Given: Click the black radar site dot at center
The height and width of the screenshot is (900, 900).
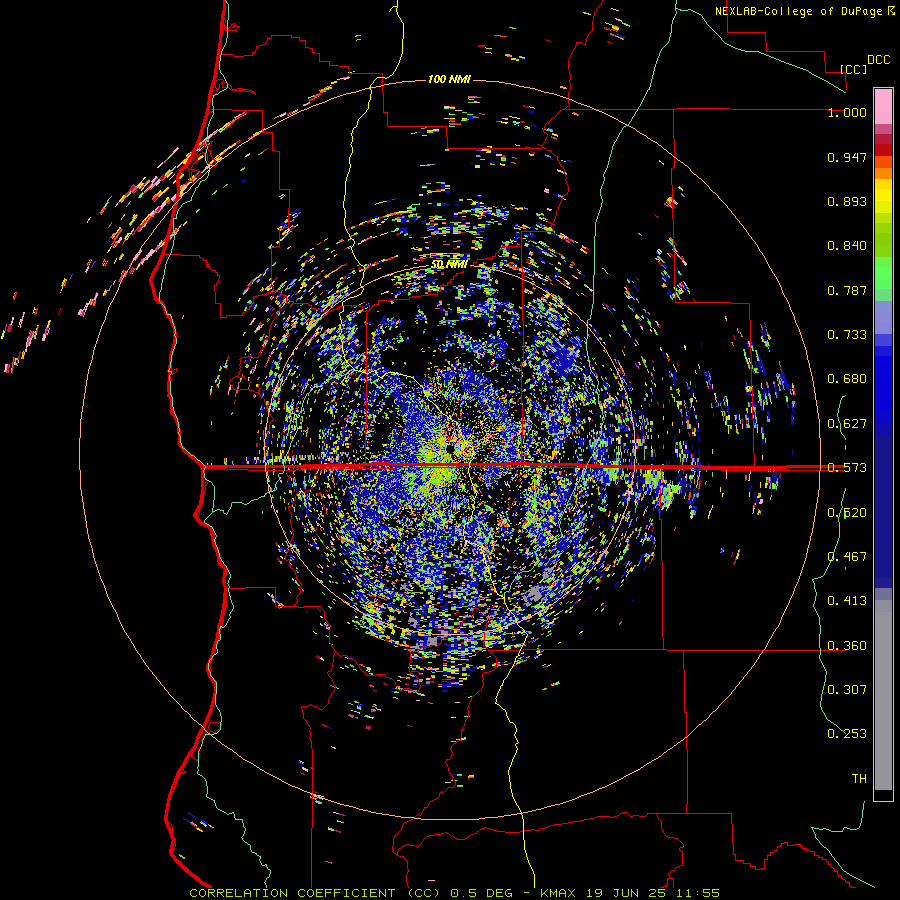Looking at the screenshot, I should point(451,448).
